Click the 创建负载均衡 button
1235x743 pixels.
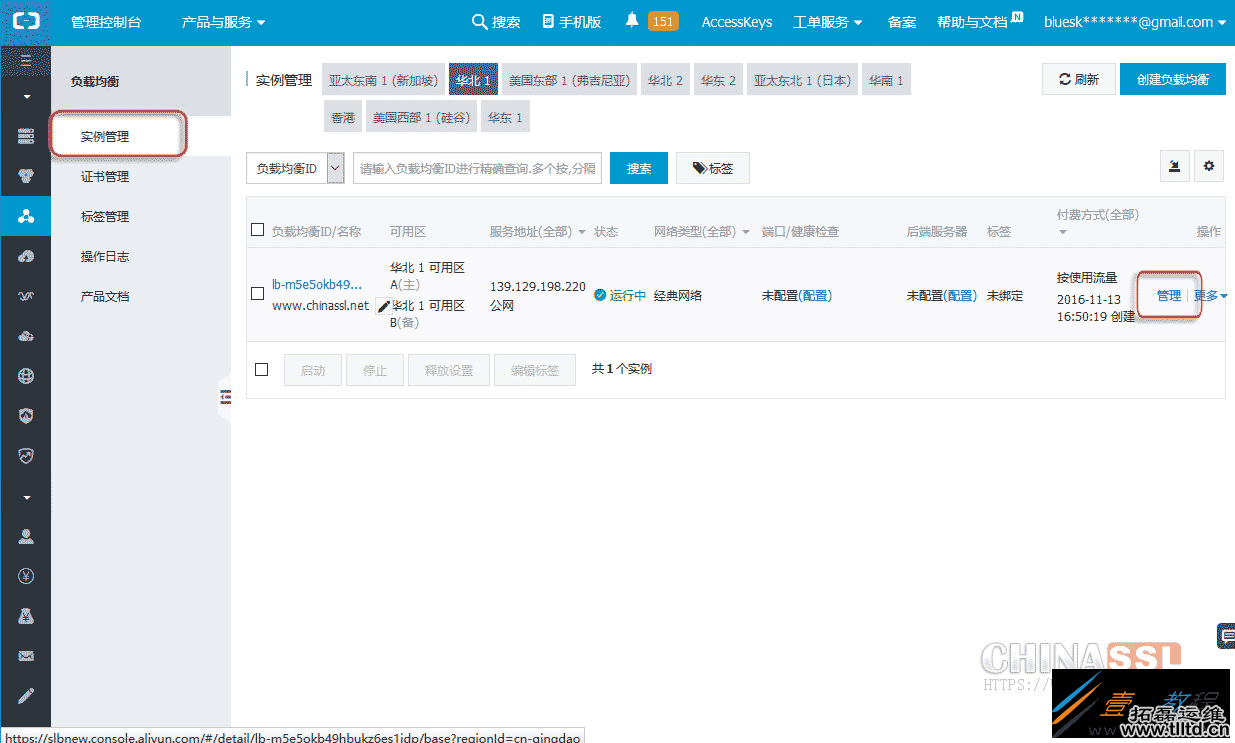pyautogui.click(x=1172, y=78)
